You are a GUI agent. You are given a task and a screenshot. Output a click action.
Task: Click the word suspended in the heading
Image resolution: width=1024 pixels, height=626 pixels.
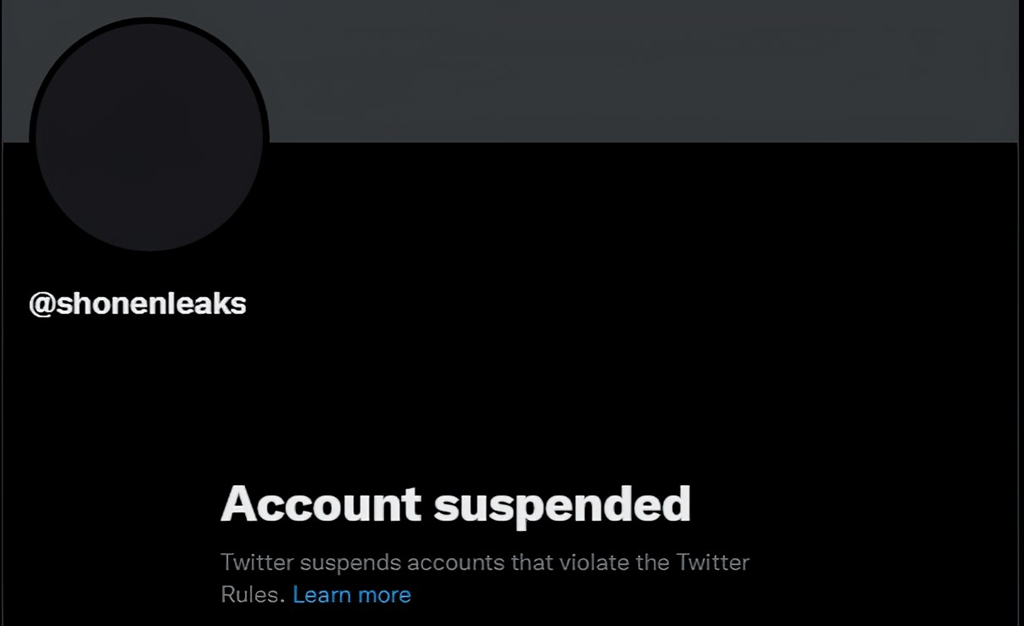click(x=561, y=504)
